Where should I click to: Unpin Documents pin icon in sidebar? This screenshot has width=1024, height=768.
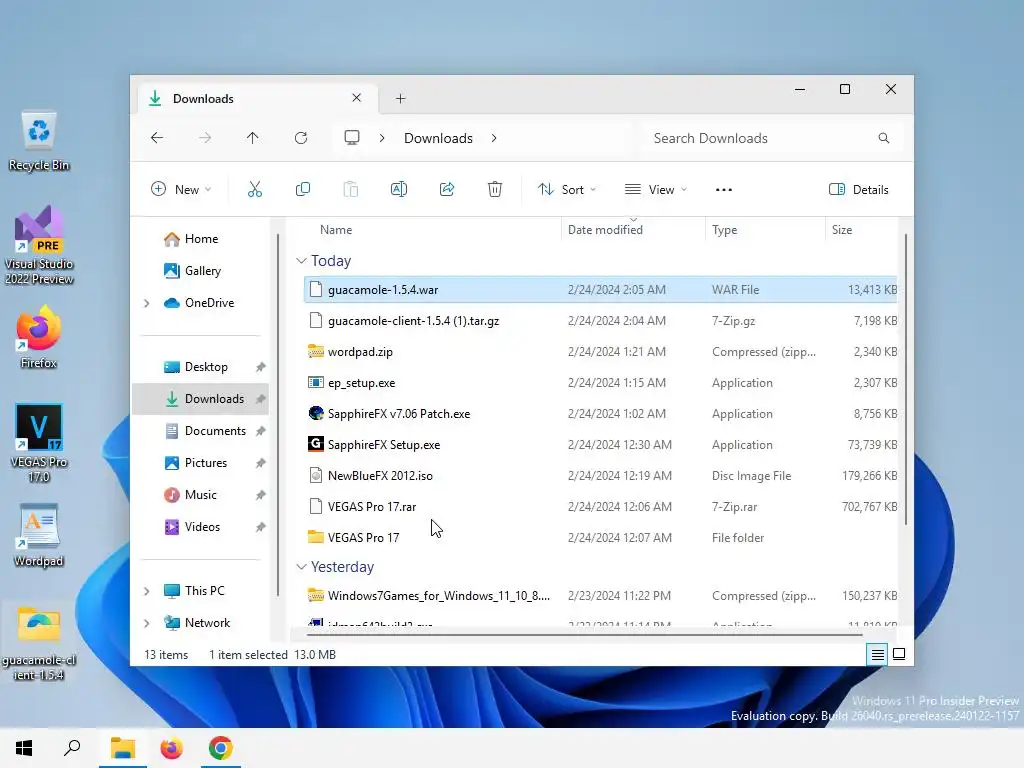coord(261,431)
